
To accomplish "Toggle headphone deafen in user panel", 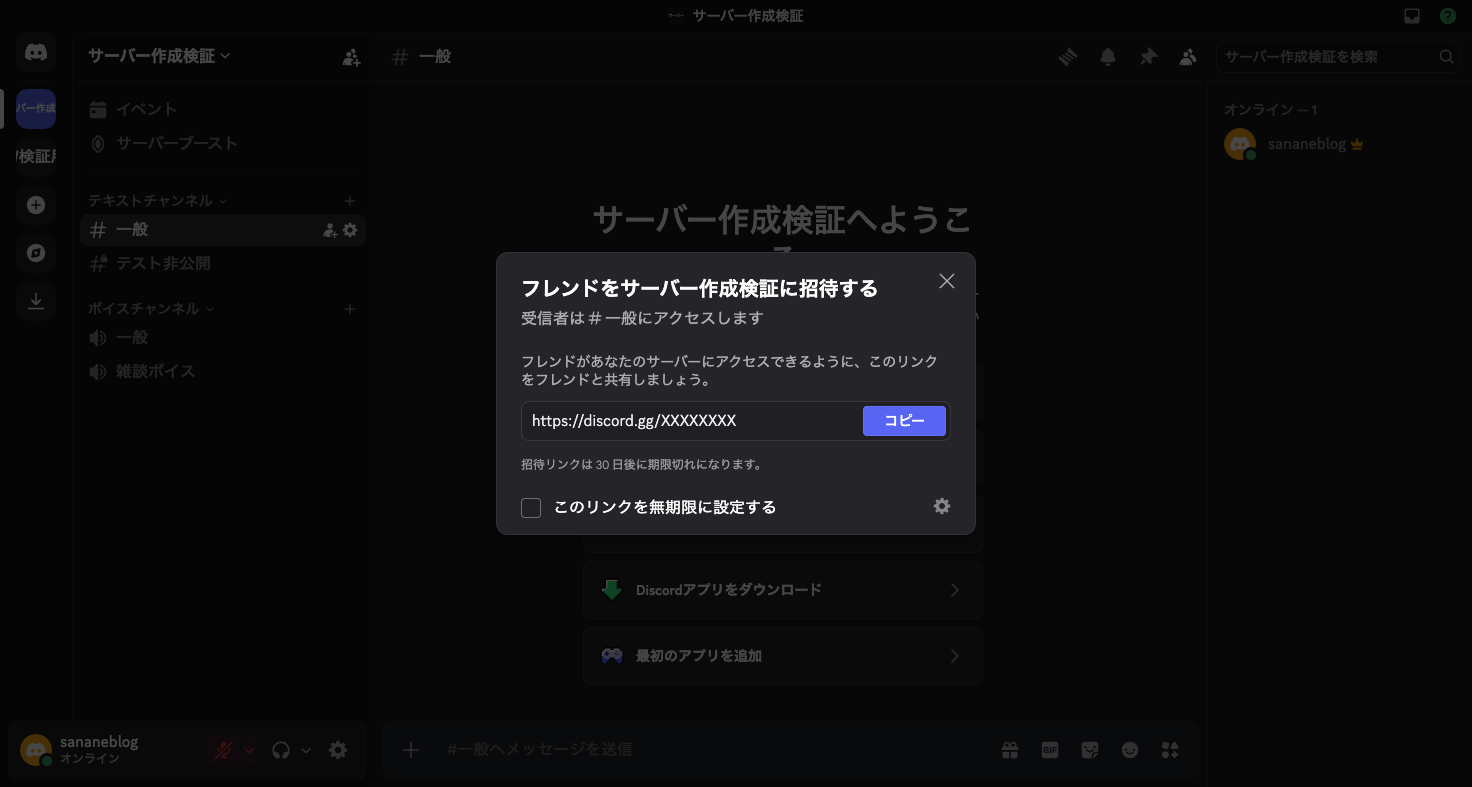I will pyautogui.click(x=281, y=750).
